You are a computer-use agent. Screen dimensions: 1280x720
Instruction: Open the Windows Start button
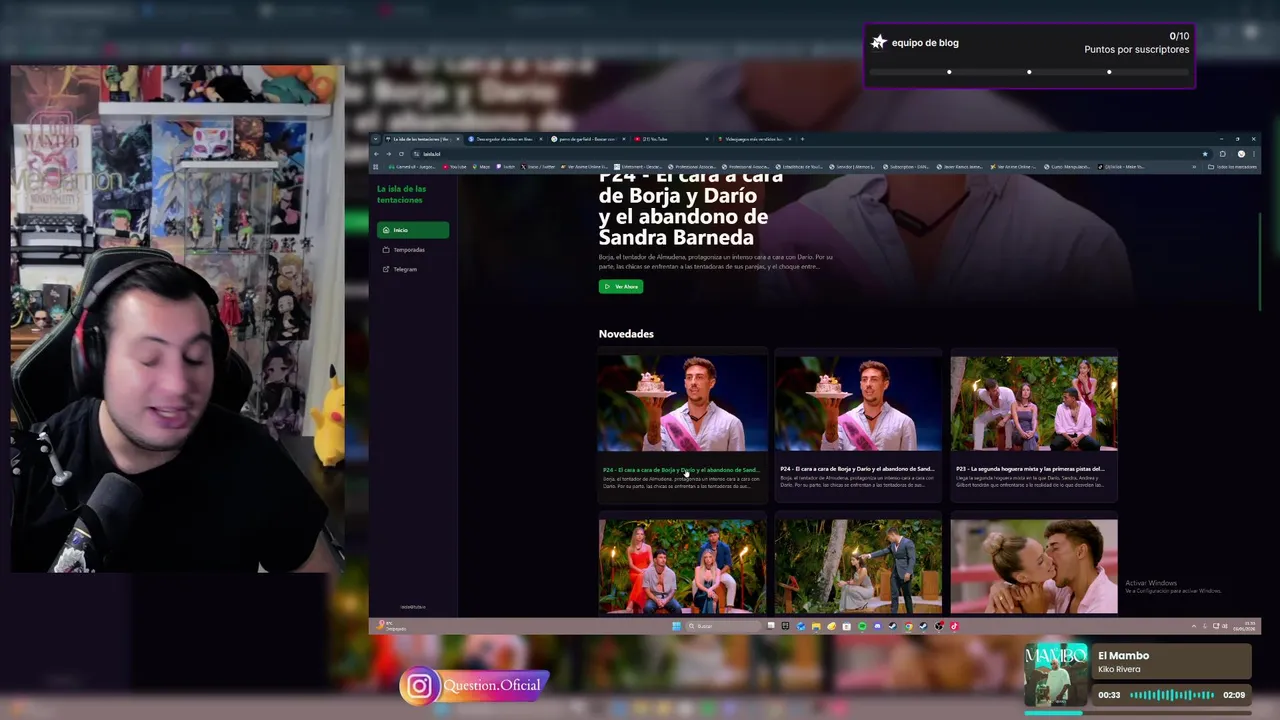(676, 626)
